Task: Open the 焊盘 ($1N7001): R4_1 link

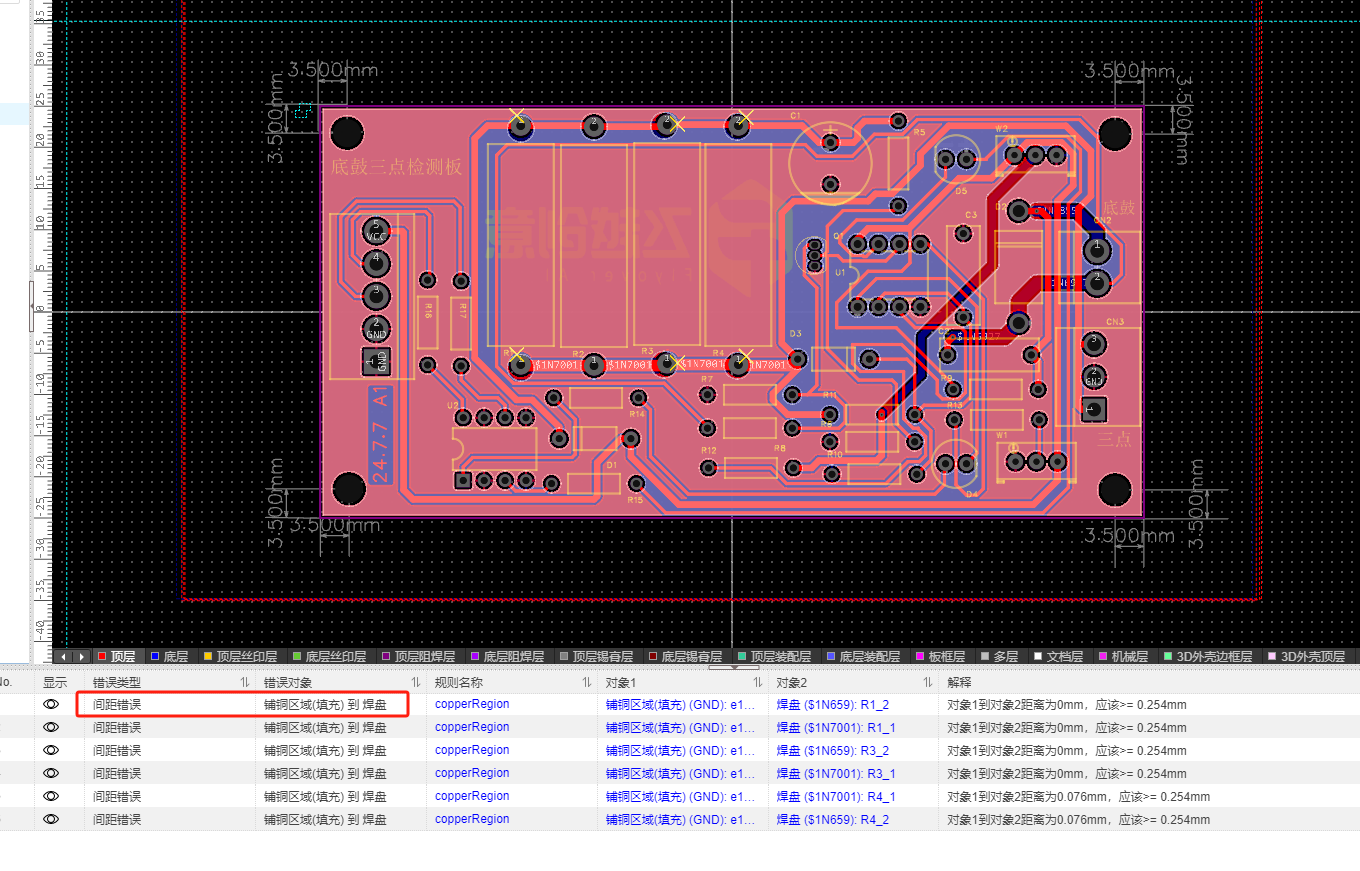Action: coord(836,797)
